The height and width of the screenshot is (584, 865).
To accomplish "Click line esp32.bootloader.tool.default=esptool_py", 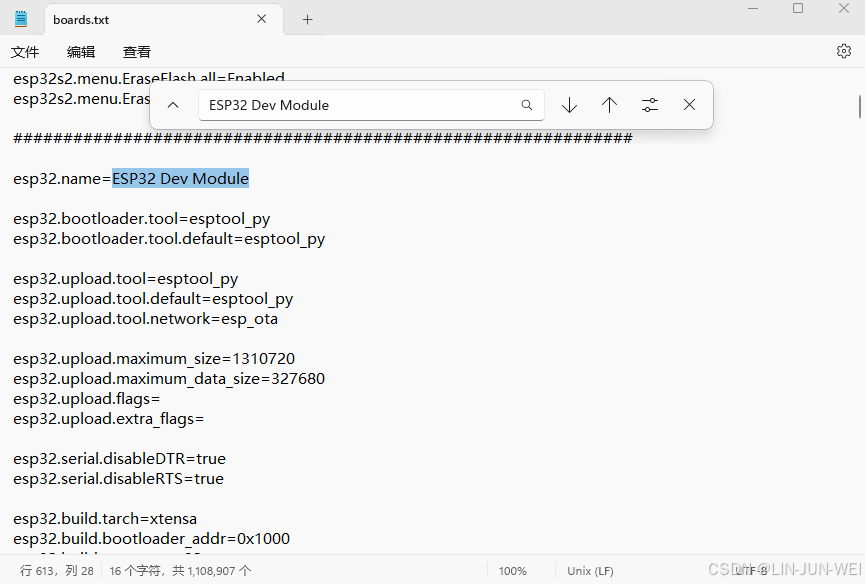I will coord(169,239).
